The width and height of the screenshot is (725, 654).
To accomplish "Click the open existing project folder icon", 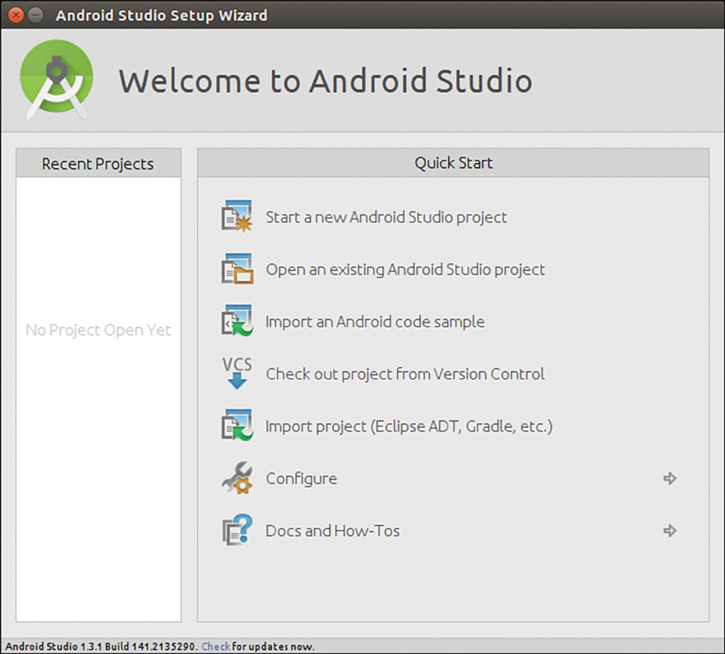I will click(237, 269).
